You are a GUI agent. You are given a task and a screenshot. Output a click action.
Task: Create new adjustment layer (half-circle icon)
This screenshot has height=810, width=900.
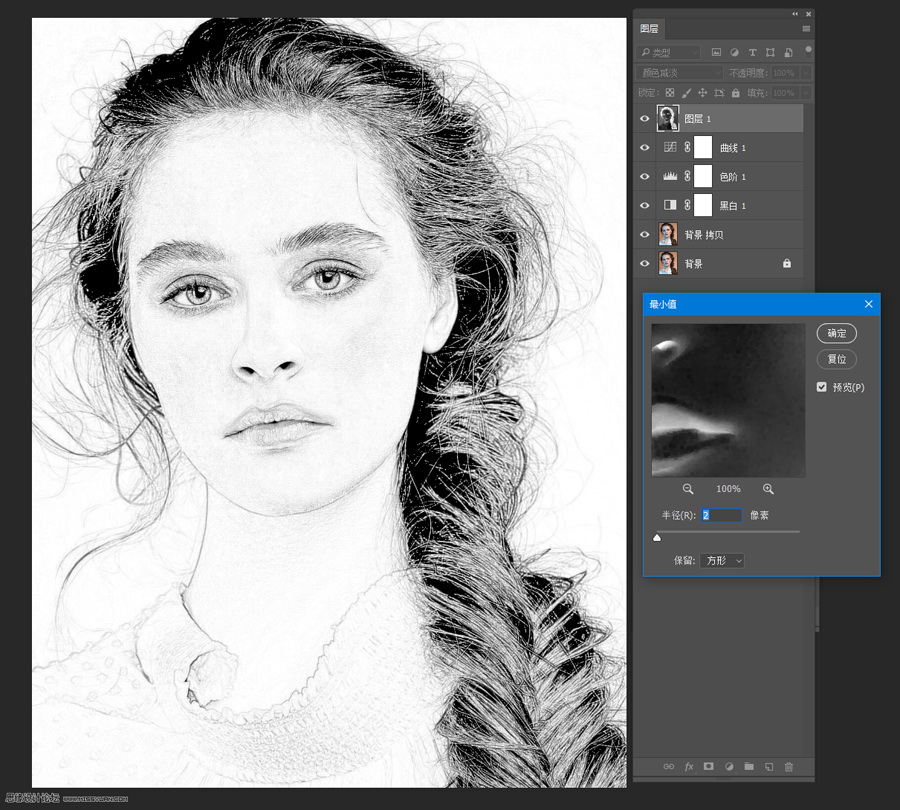pos(729,767)
